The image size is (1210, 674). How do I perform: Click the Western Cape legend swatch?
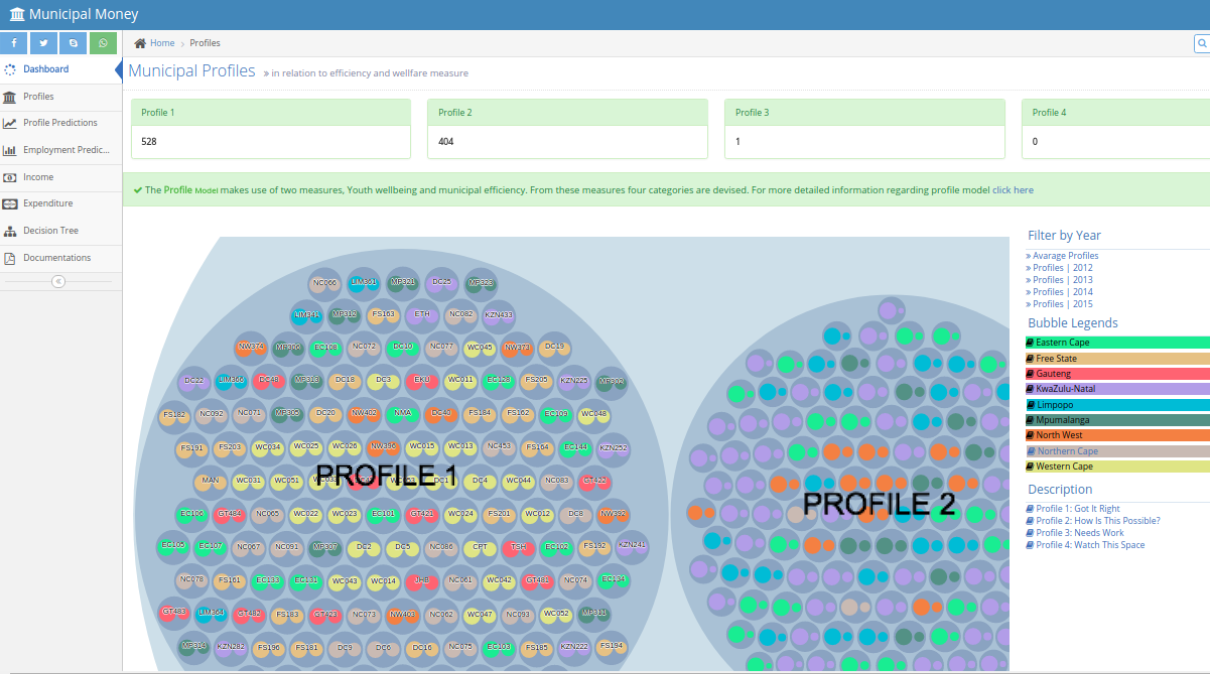(x=1118, y=467)
